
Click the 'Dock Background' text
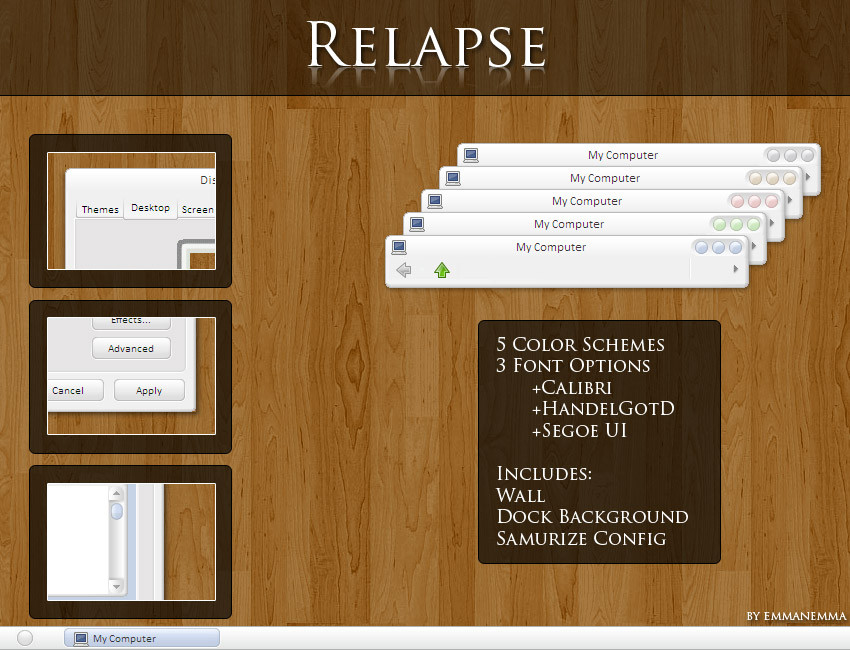pos(593,517)
